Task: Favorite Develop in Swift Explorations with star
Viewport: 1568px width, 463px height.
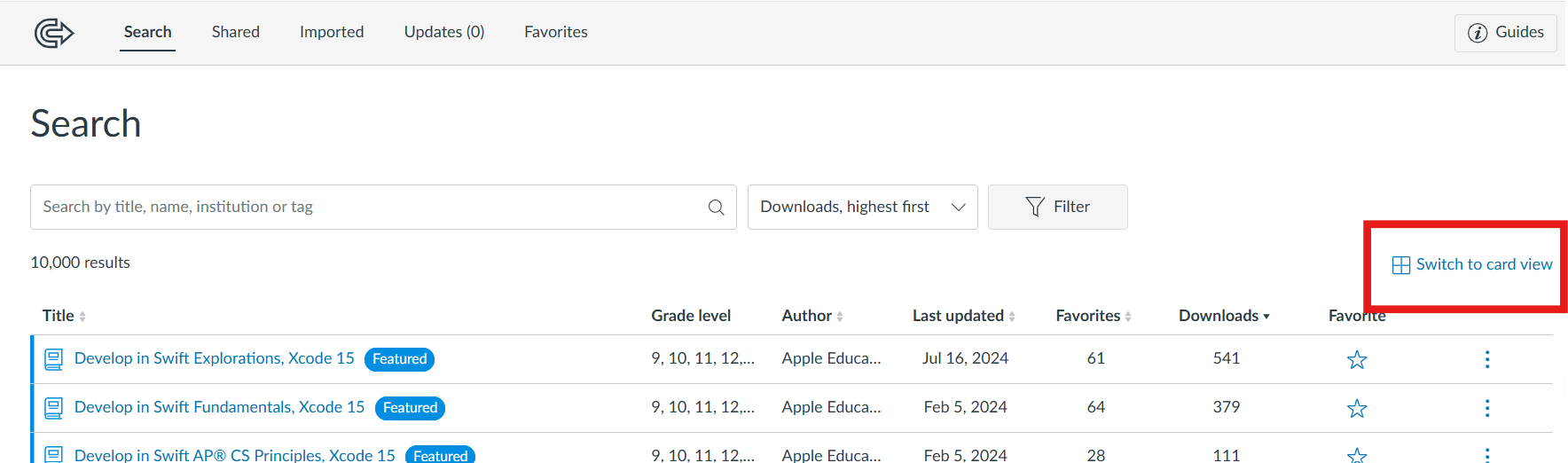Action: 1356,359
